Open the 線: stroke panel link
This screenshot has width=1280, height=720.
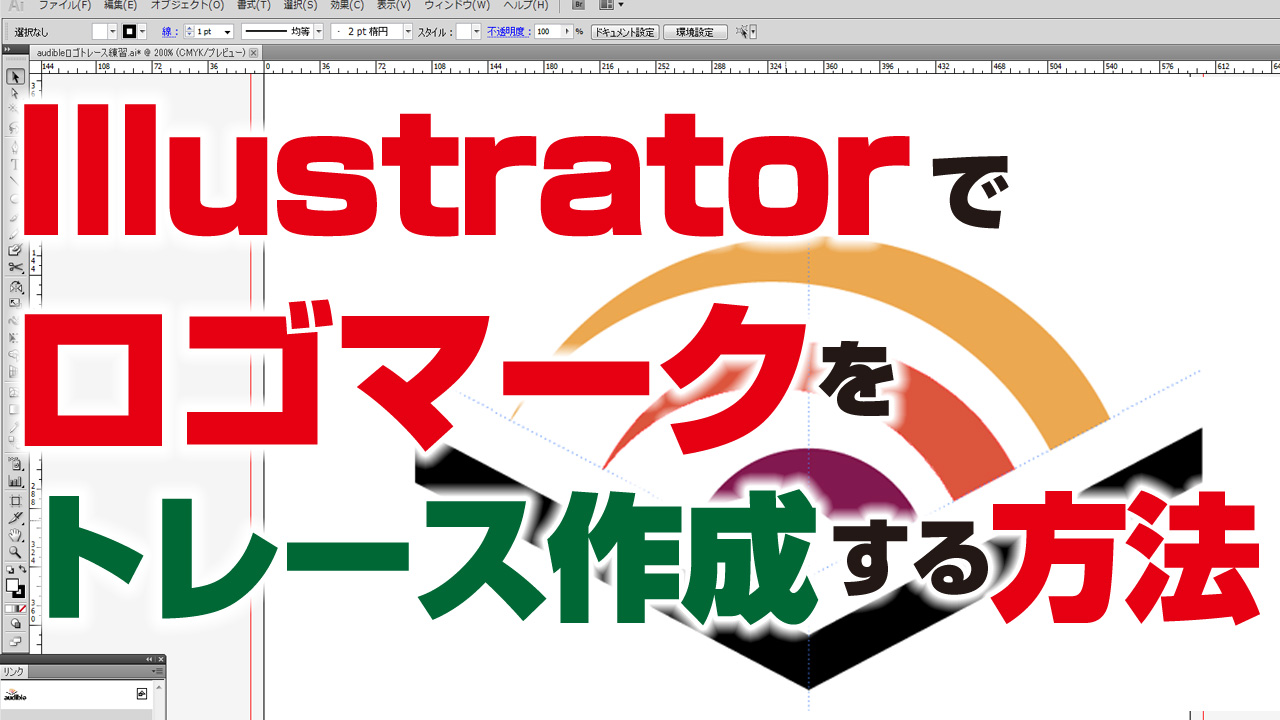click(x=170, y=32)
